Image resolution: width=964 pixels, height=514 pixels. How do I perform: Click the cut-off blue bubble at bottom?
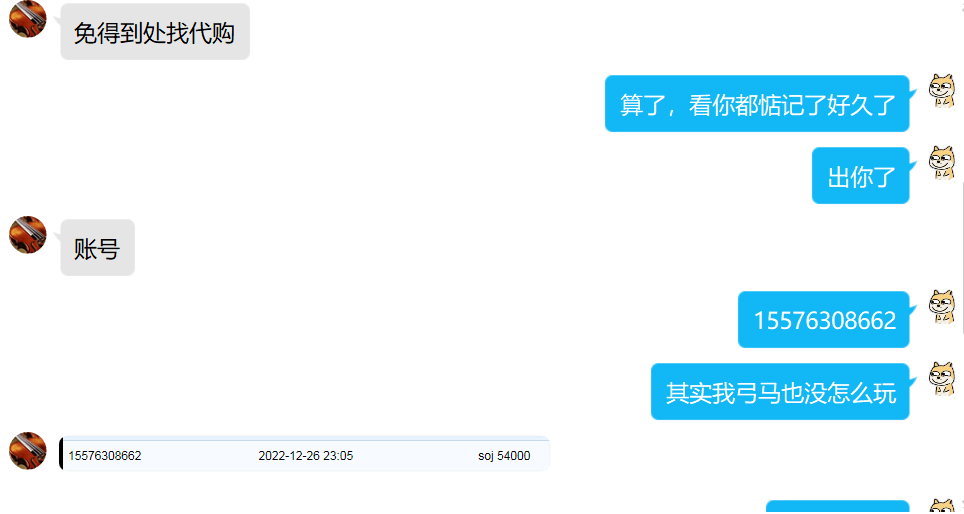tap(837, 507)
